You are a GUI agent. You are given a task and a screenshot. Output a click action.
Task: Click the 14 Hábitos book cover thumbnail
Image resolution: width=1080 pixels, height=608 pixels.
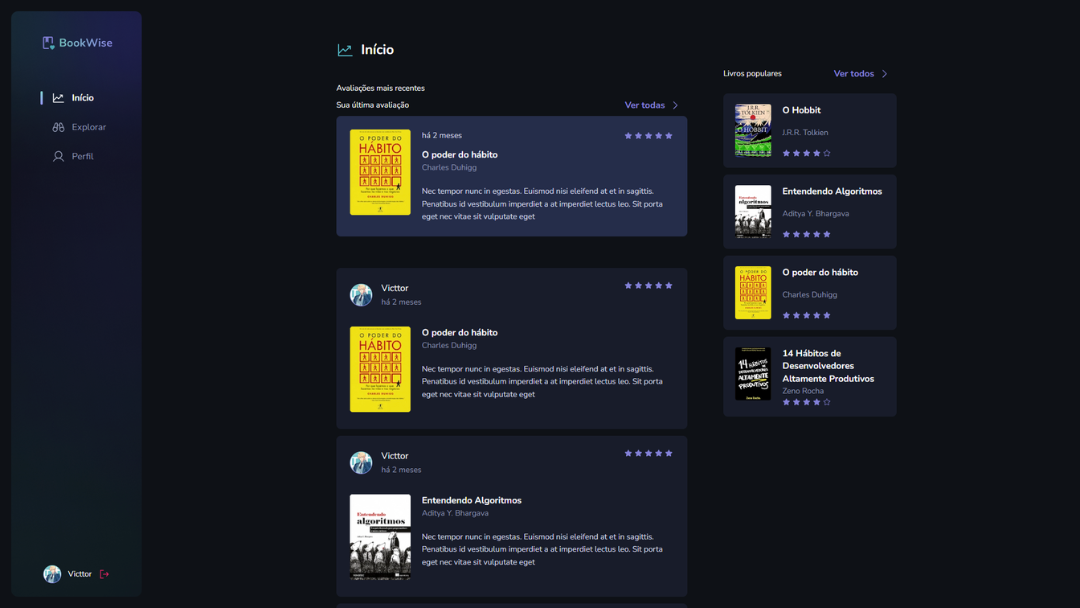[753, 374]
